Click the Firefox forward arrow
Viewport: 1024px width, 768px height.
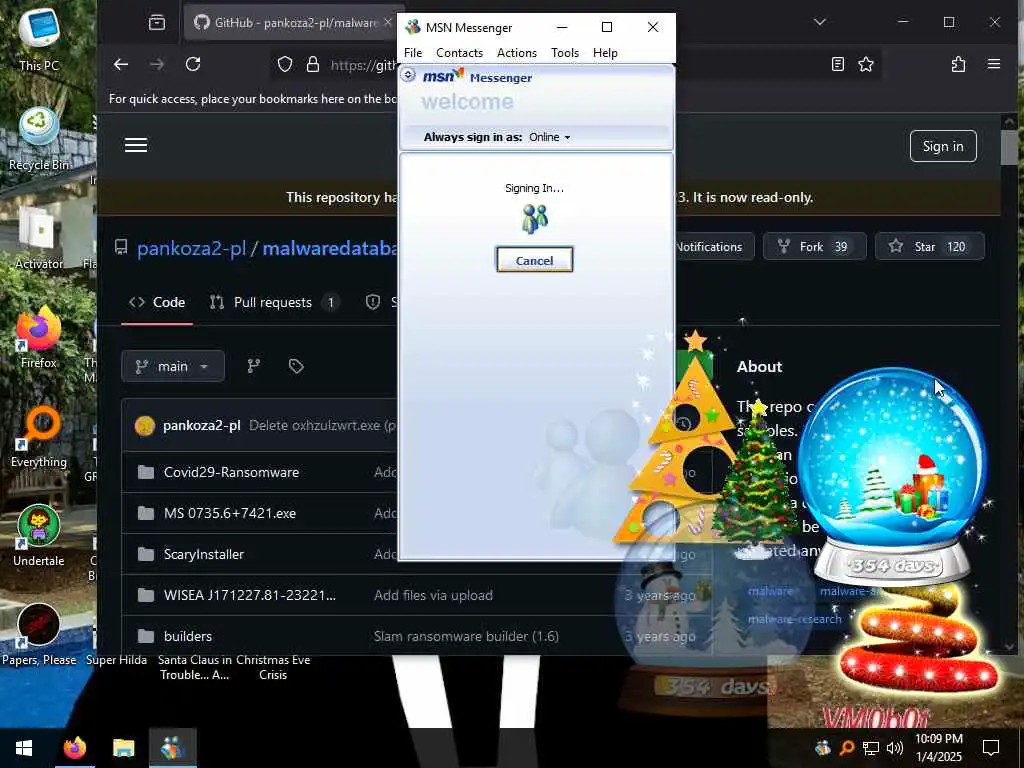(157, 64)
